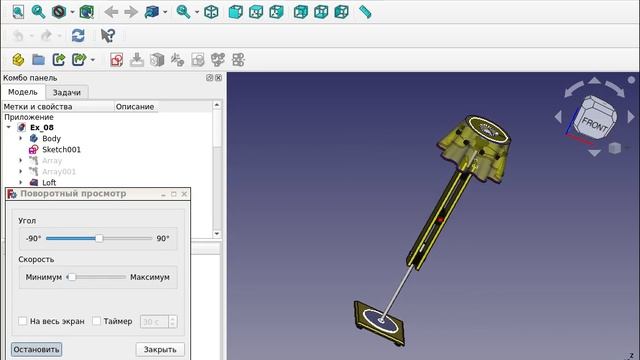Enable the Таймер checkbox
The image size is (640, 360).
[x=96, y=321]
